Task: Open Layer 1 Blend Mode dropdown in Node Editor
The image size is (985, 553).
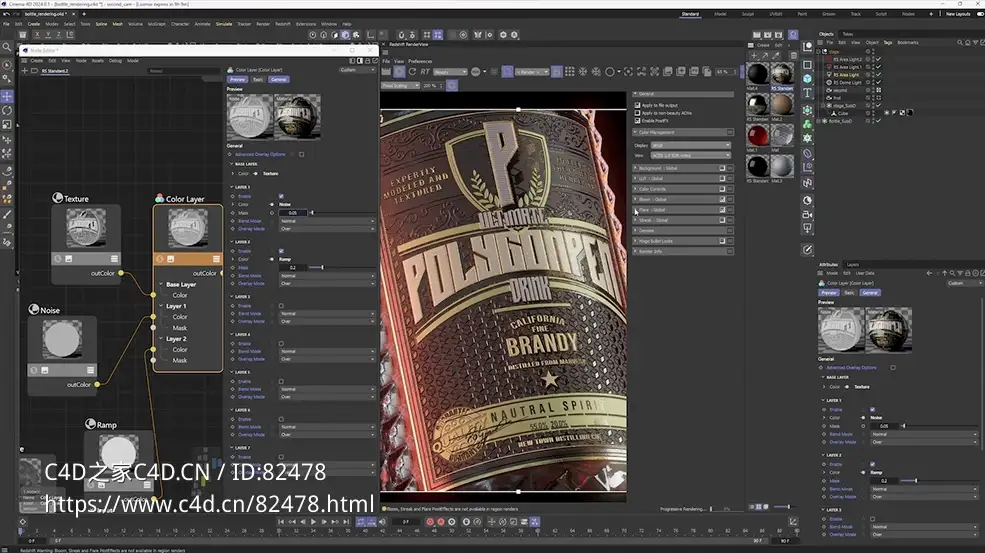Action: click(327, 221)
